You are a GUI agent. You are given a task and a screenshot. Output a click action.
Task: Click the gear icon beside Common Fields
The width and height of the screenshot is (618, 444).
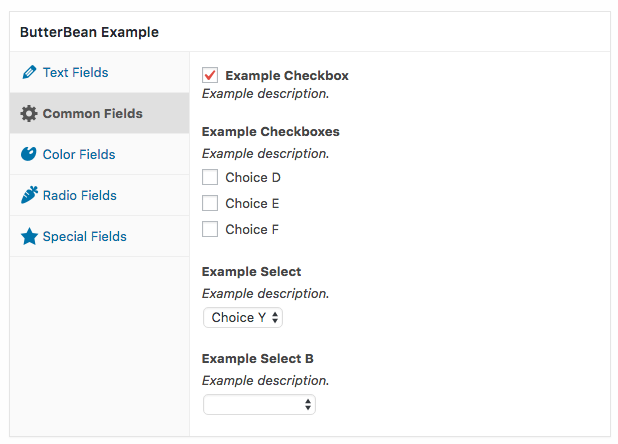(29, 113)
